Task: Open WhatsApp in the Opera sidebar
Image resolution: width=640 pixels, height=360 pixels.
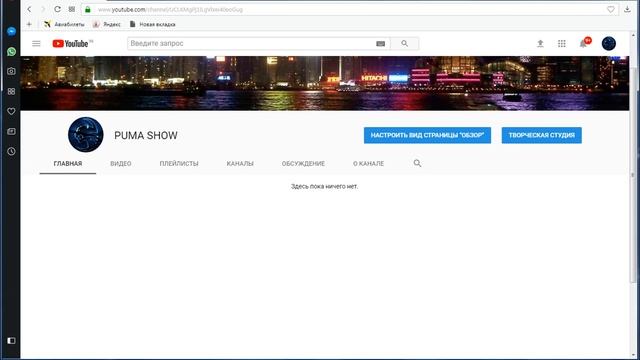Action: (x=11, y=51)
